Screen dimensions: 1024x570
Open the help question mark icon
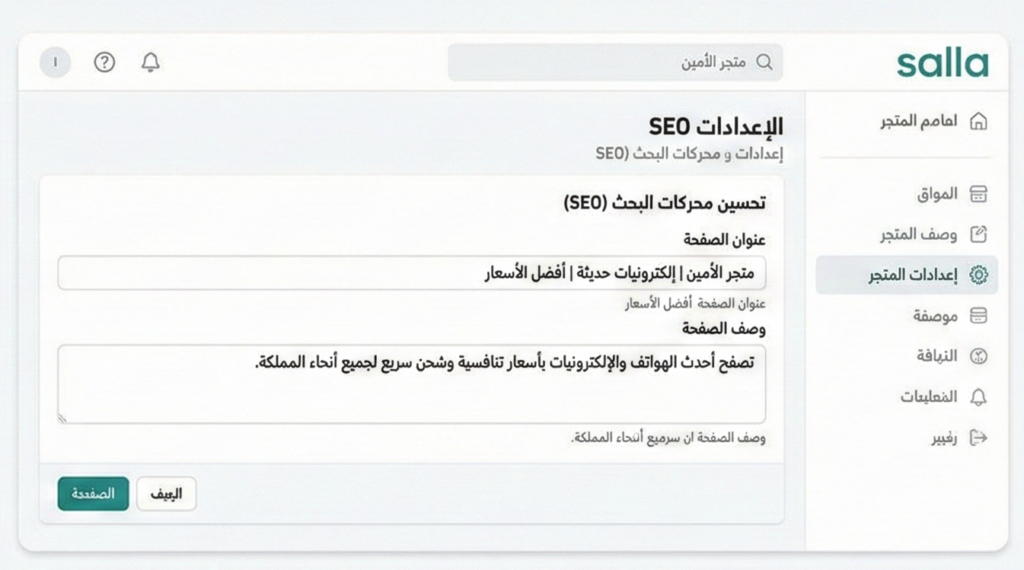(x=105, y=62)
